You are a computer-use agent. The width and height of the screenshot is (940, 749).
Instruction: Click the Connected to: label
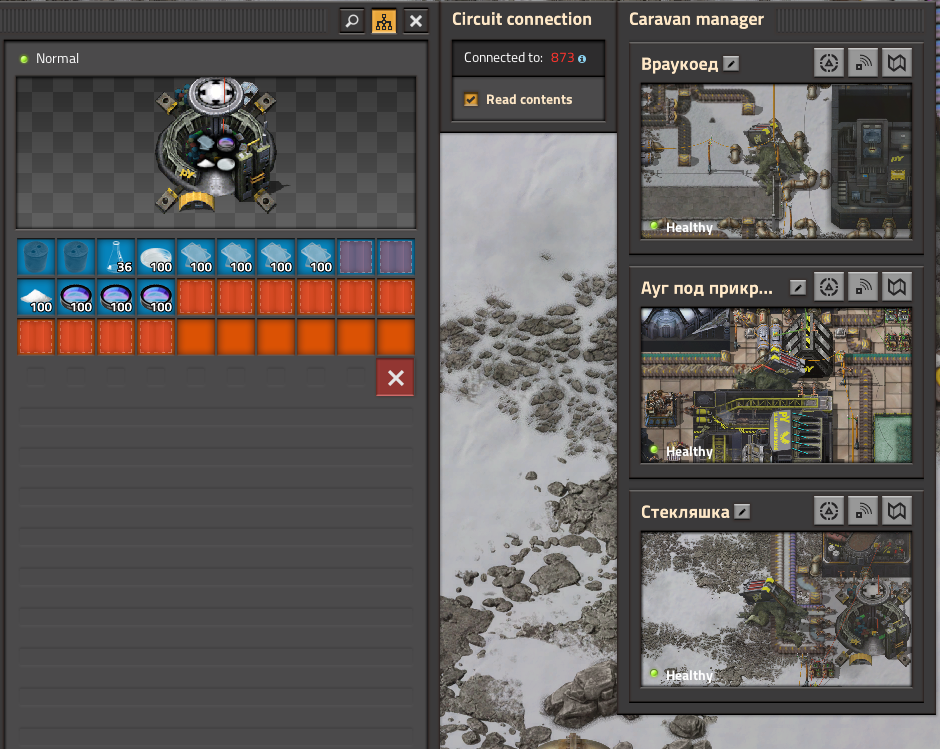[x=503, y=58]
